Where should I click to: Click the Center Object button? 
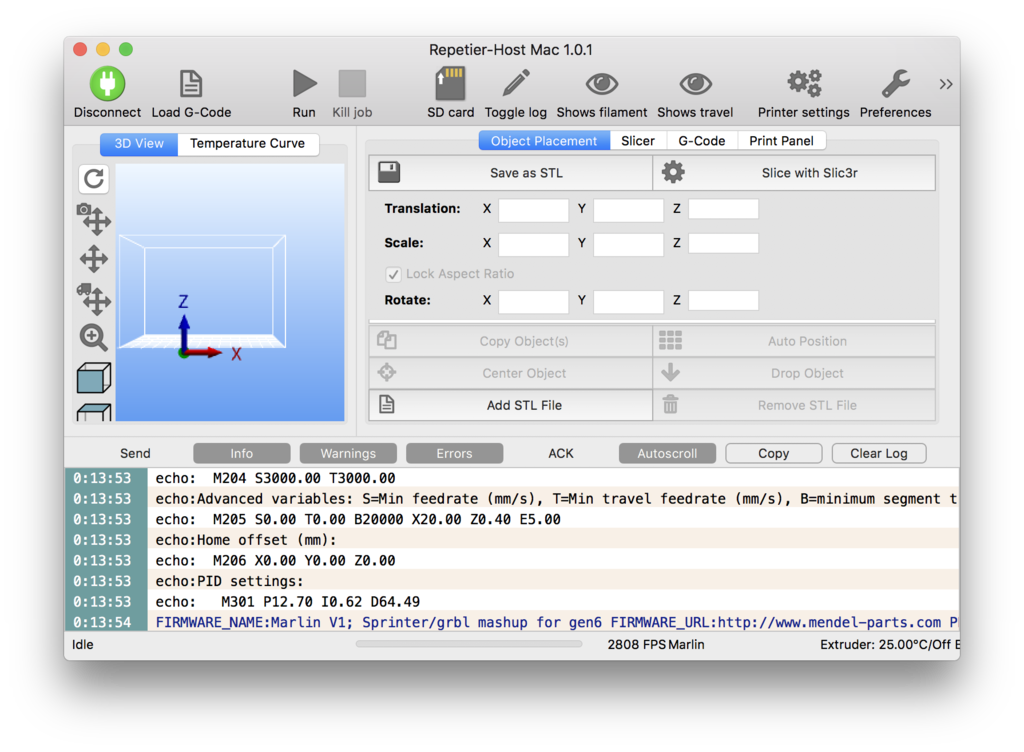pyautogui.click(x=511, y=373)
